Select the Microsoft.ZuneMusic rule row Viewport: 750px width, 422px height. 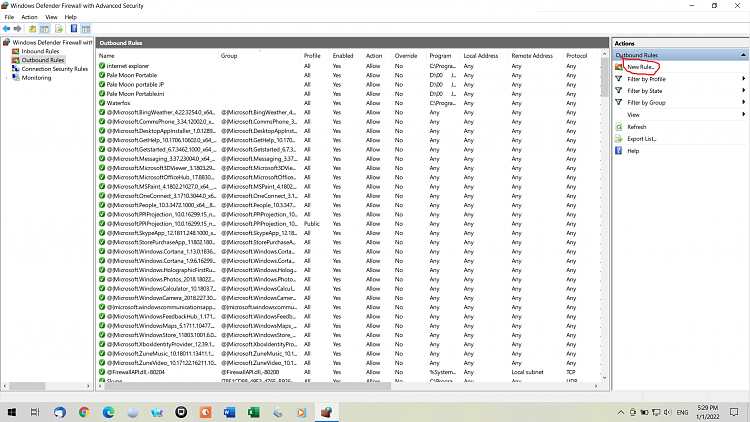pyautogui.click(x=348, y=354)
